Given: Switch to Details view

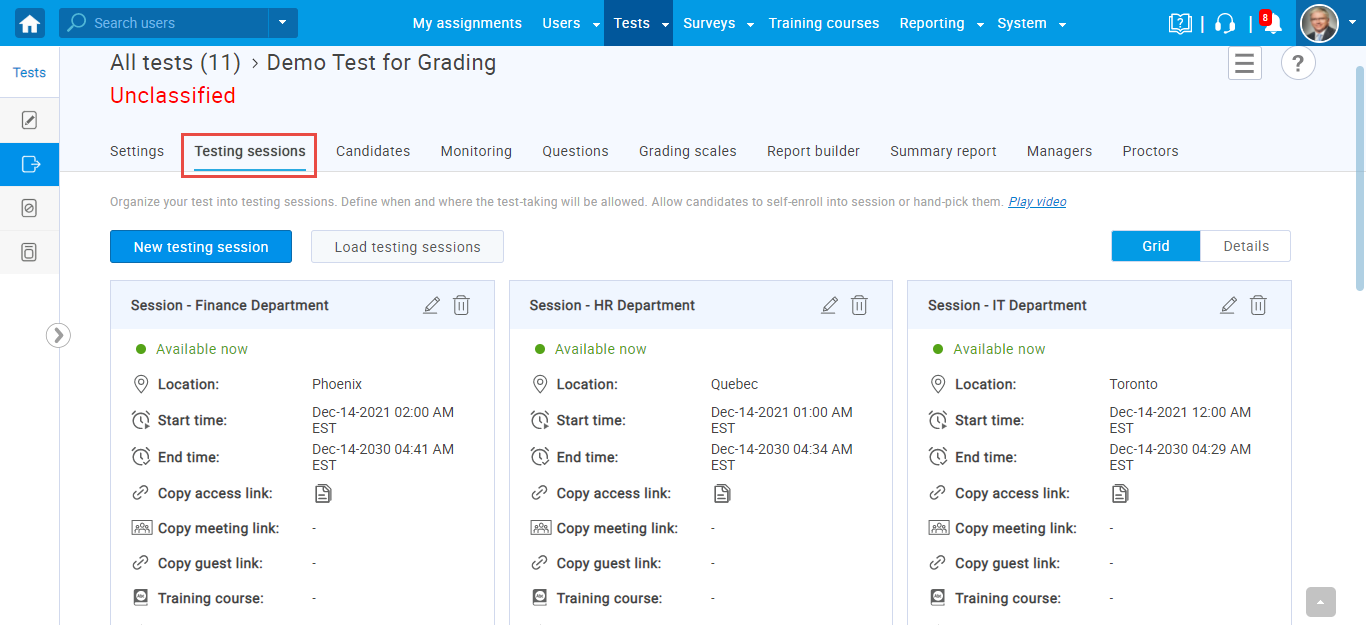Looking at the screenshot, I should (1245, 246).
